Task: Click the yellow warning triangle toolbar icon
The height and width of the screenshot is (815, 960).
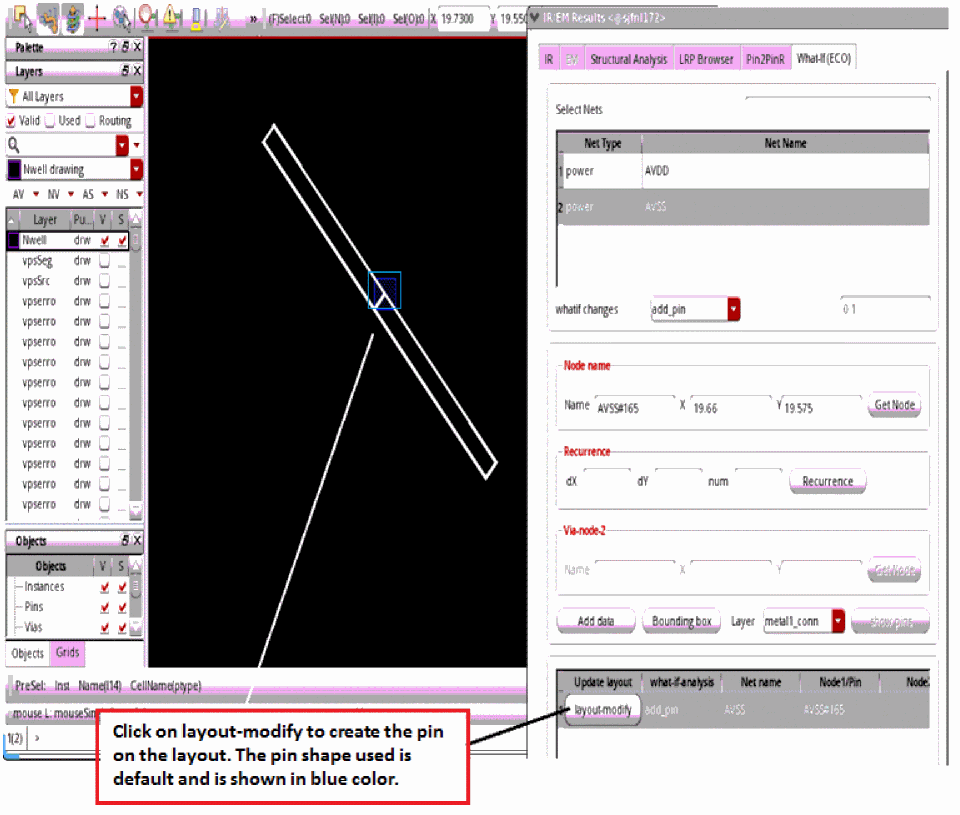Action: click(171, 16)
